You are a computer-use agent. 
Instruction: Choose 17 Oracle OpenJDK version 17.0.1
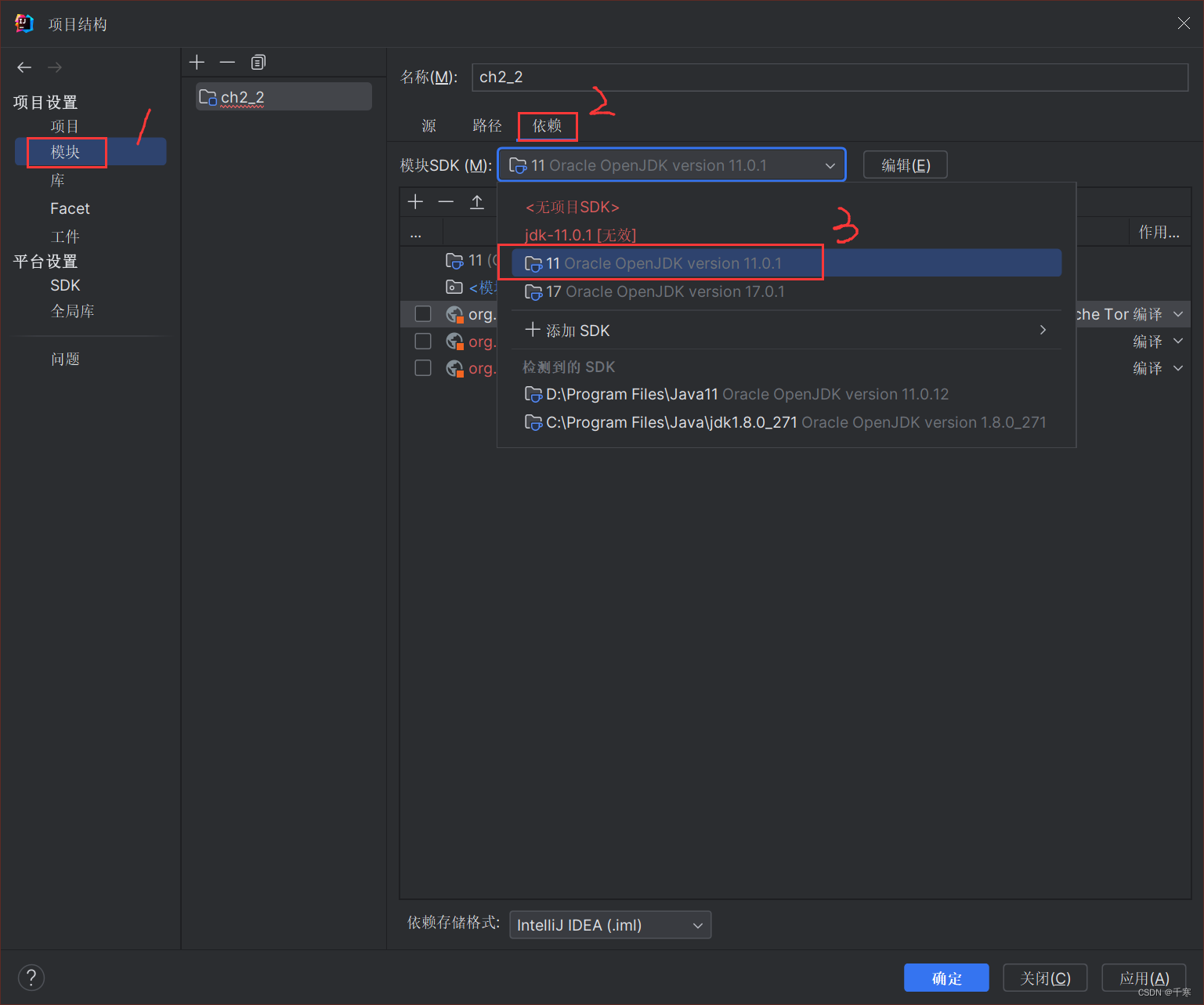tap(786, 291)
